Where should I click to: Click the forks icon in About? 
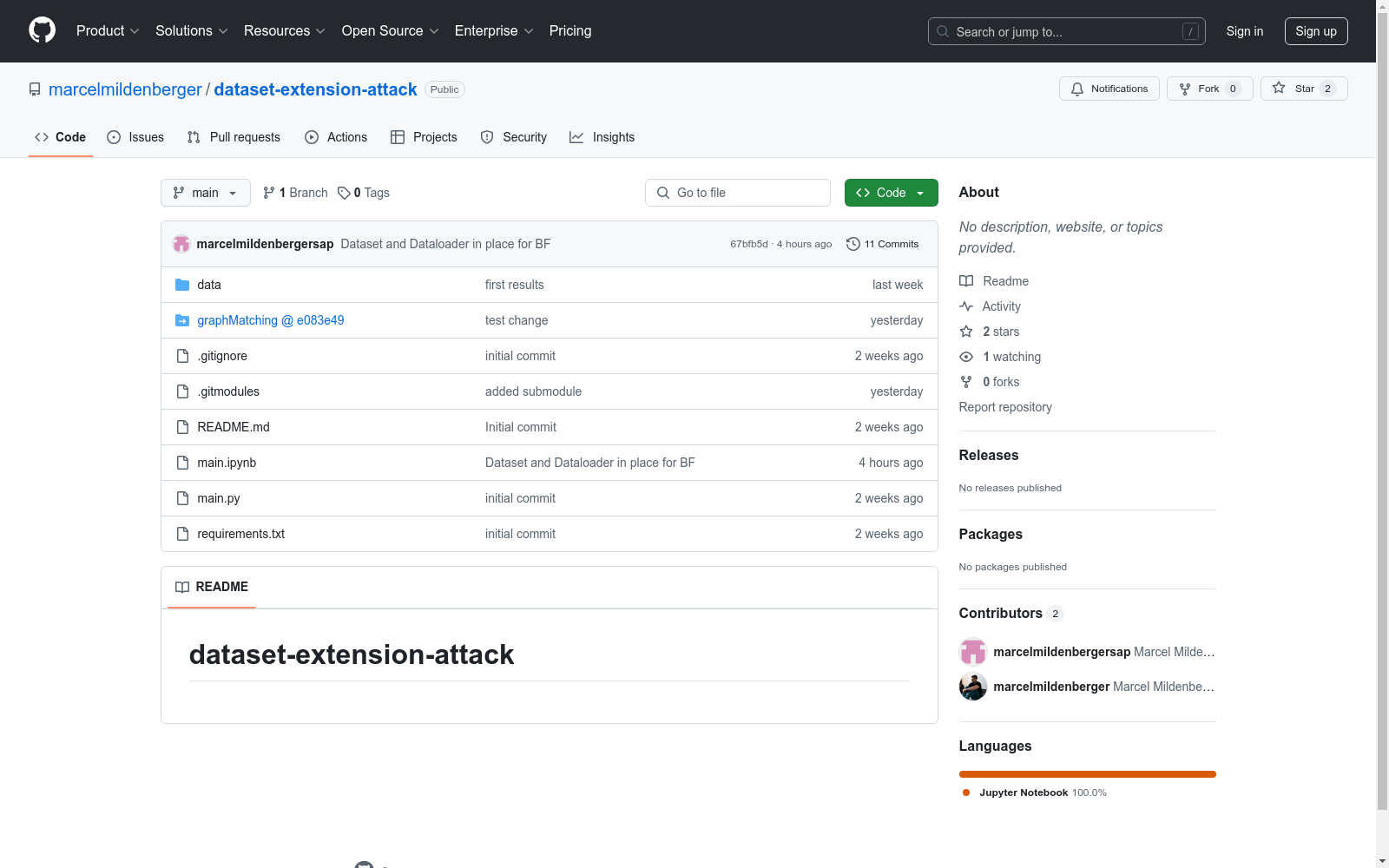(966, 382)
